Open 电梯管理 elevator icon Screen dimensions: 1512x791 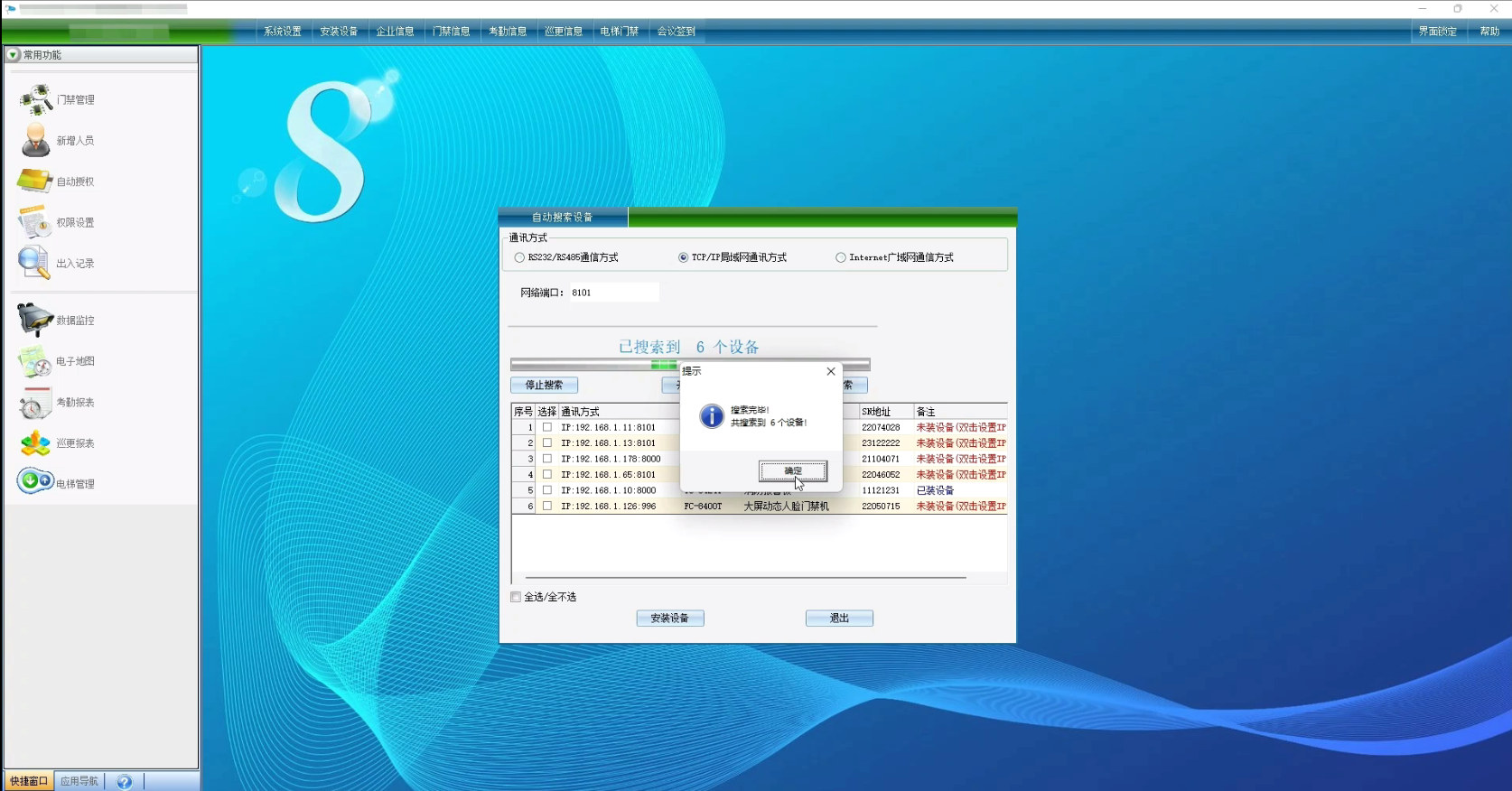pyautogui.click(x=35, y=482)
